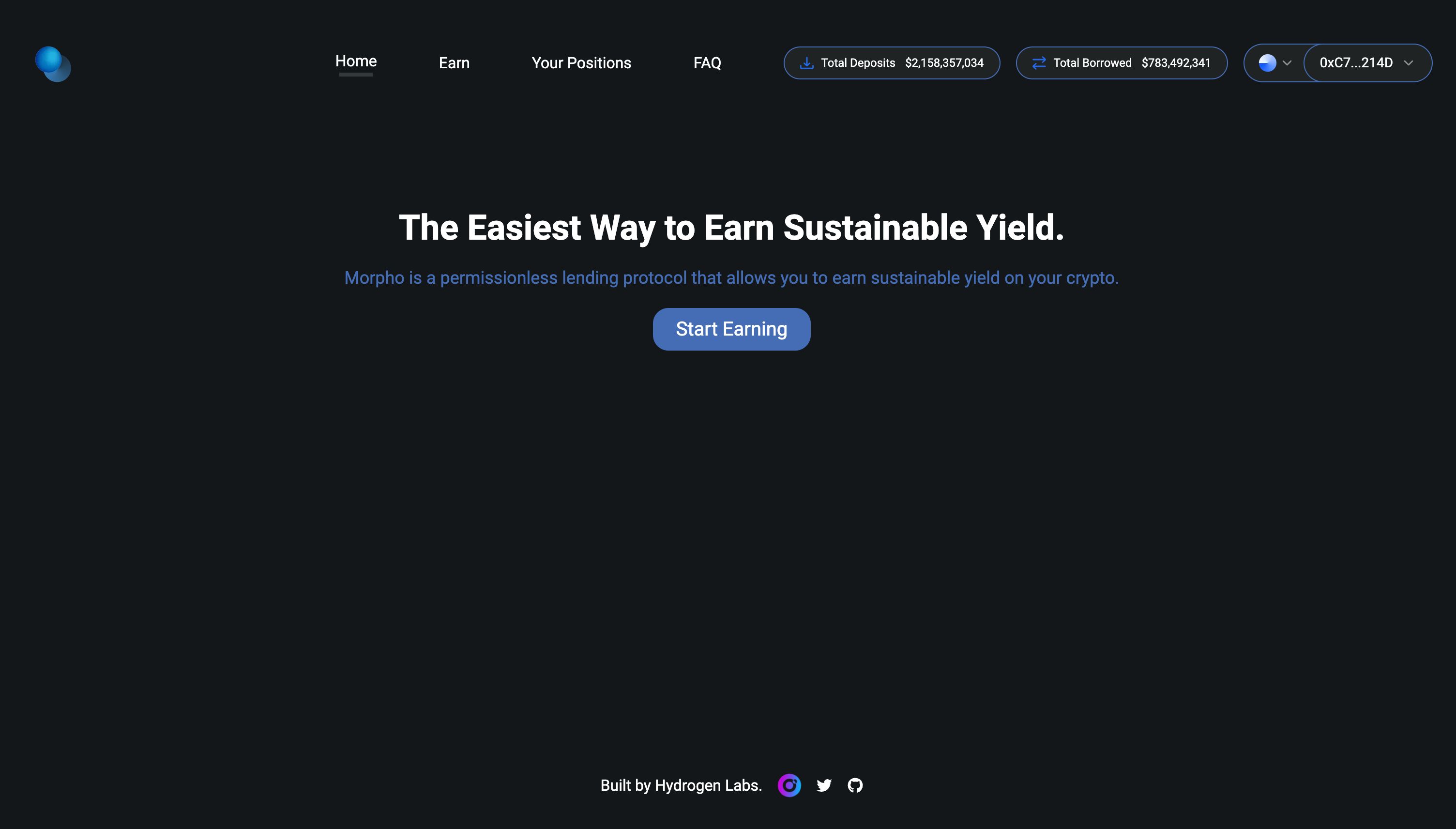Viewport: 1456px width, 829px height.
Task: Click the Start Earning button
Action: click(731, 328)
